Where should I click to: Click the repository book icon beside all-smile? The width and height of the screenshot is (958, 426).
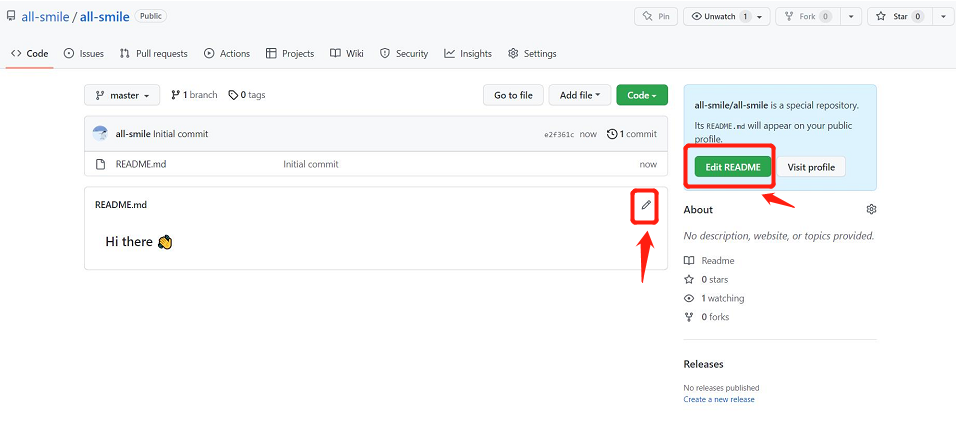coord(11,16)
